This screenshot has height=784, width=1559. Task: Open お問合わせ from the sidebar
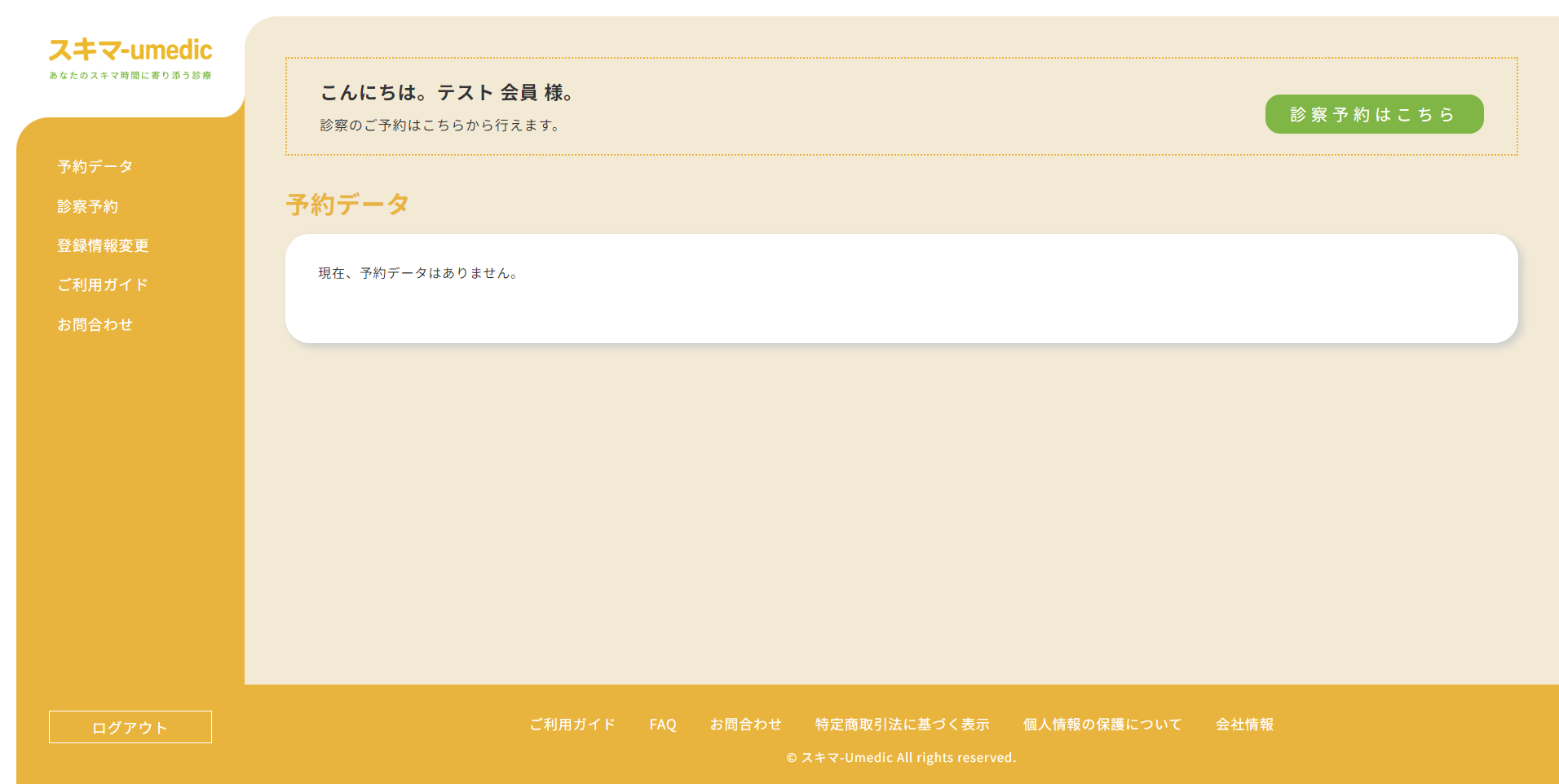pos(95,324)
